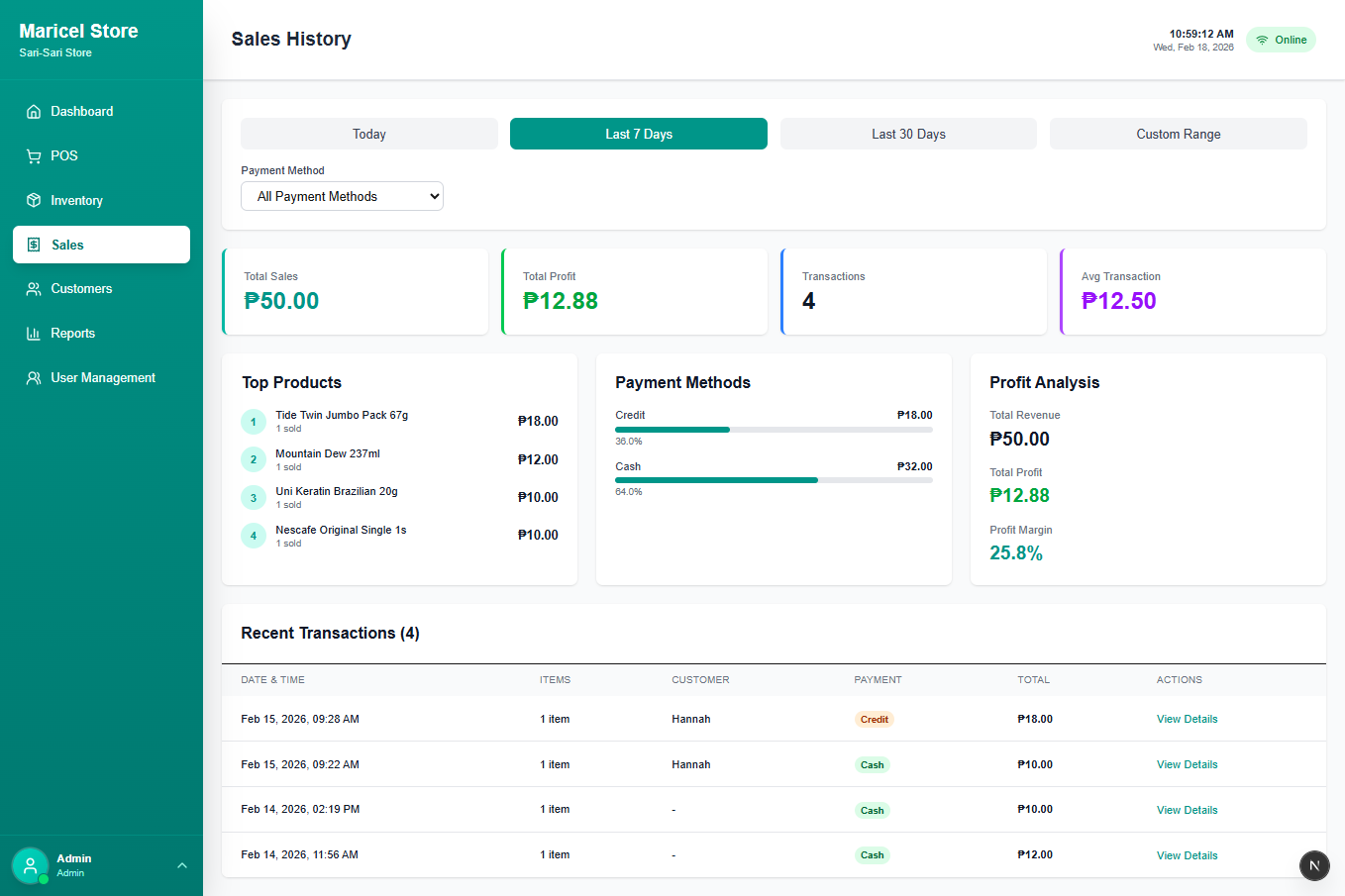Click the 10:59:12 AM clock text
The image size is (1345, 896).
tap(1201, 34)
